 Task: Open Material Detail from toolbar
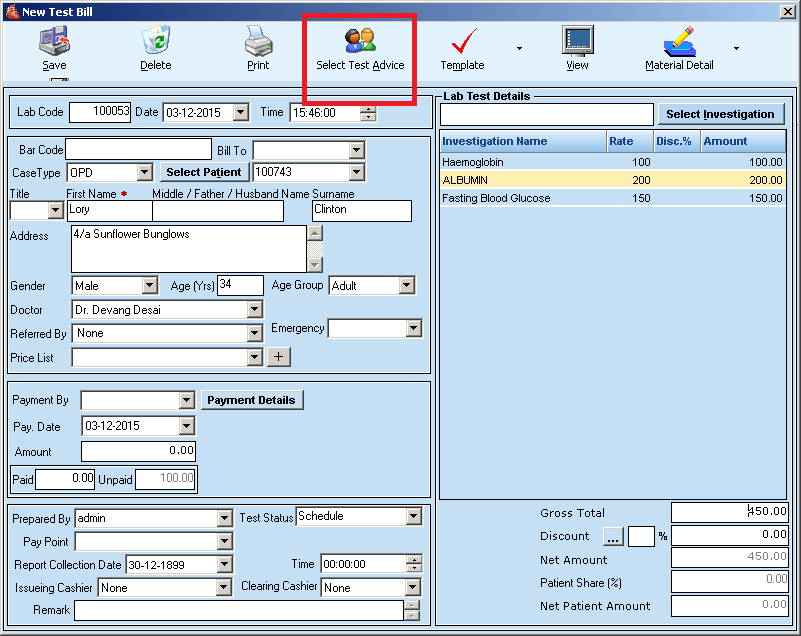(679, 43)
